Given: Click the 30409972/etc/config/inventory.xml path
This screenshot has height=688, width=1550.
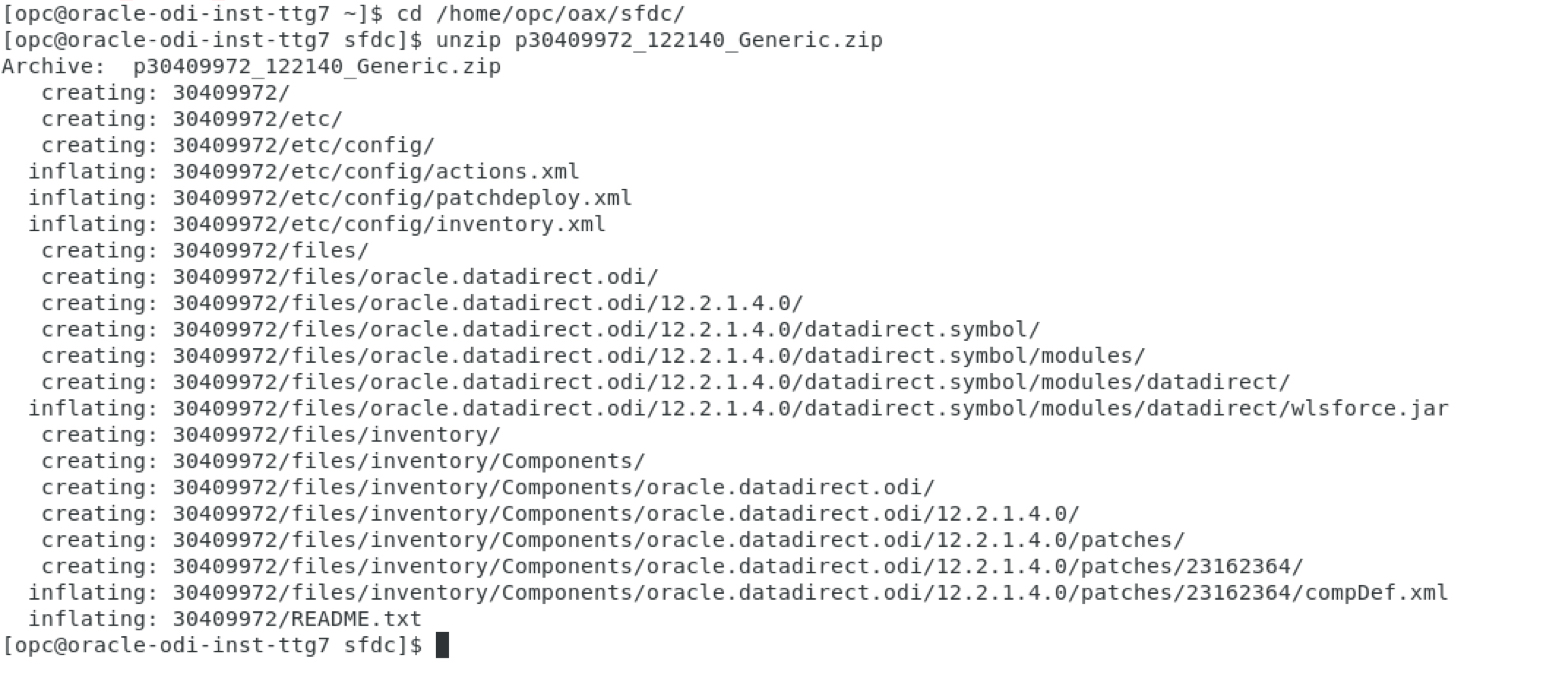Looking at the screenshot, I should pos(388,223).
